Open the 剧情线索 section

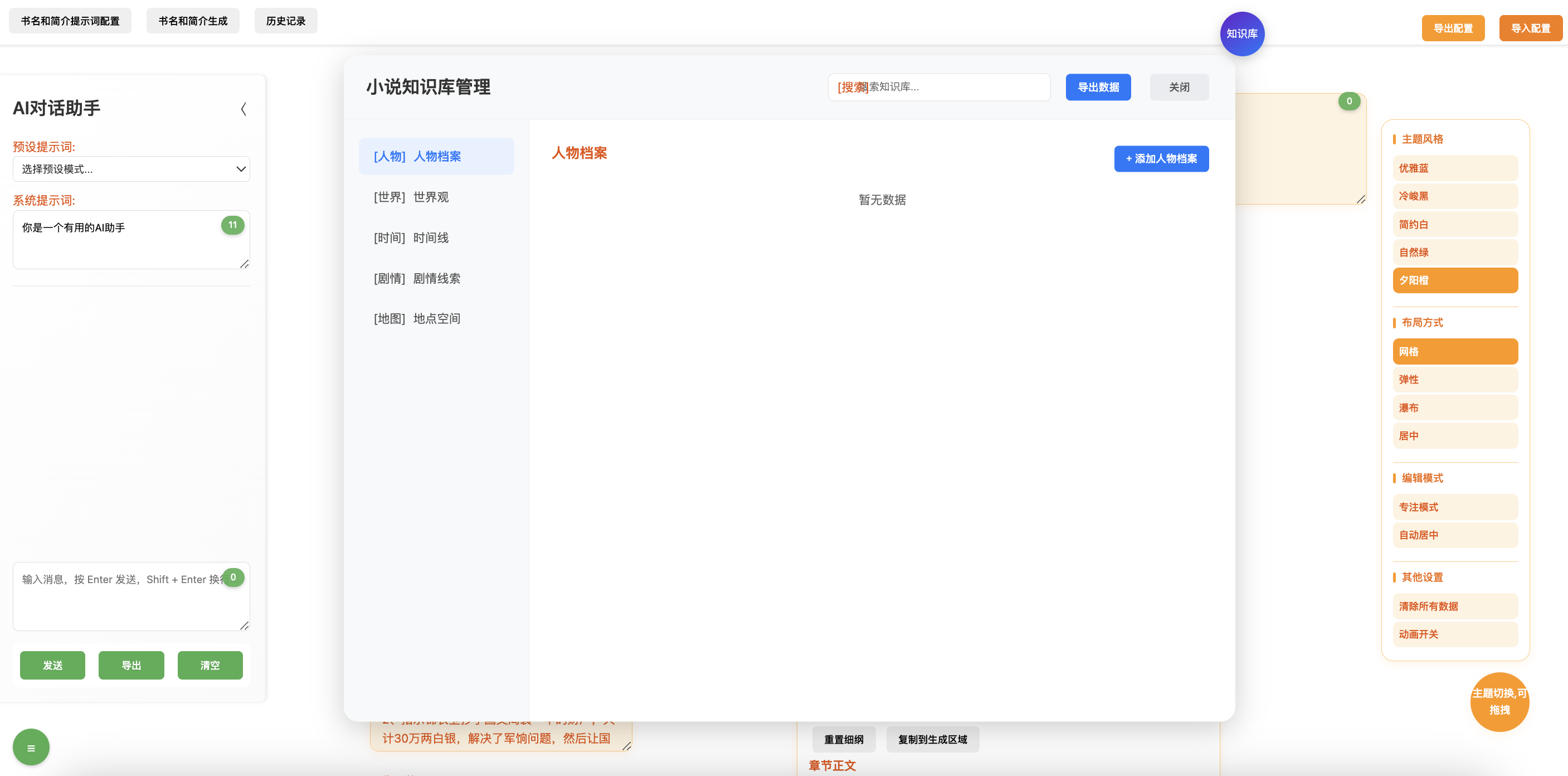point(436,278)
